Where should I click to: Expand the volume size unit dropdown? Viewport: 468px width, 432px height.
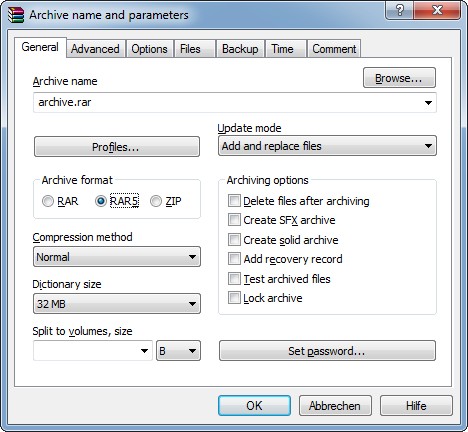click(178, 351)
